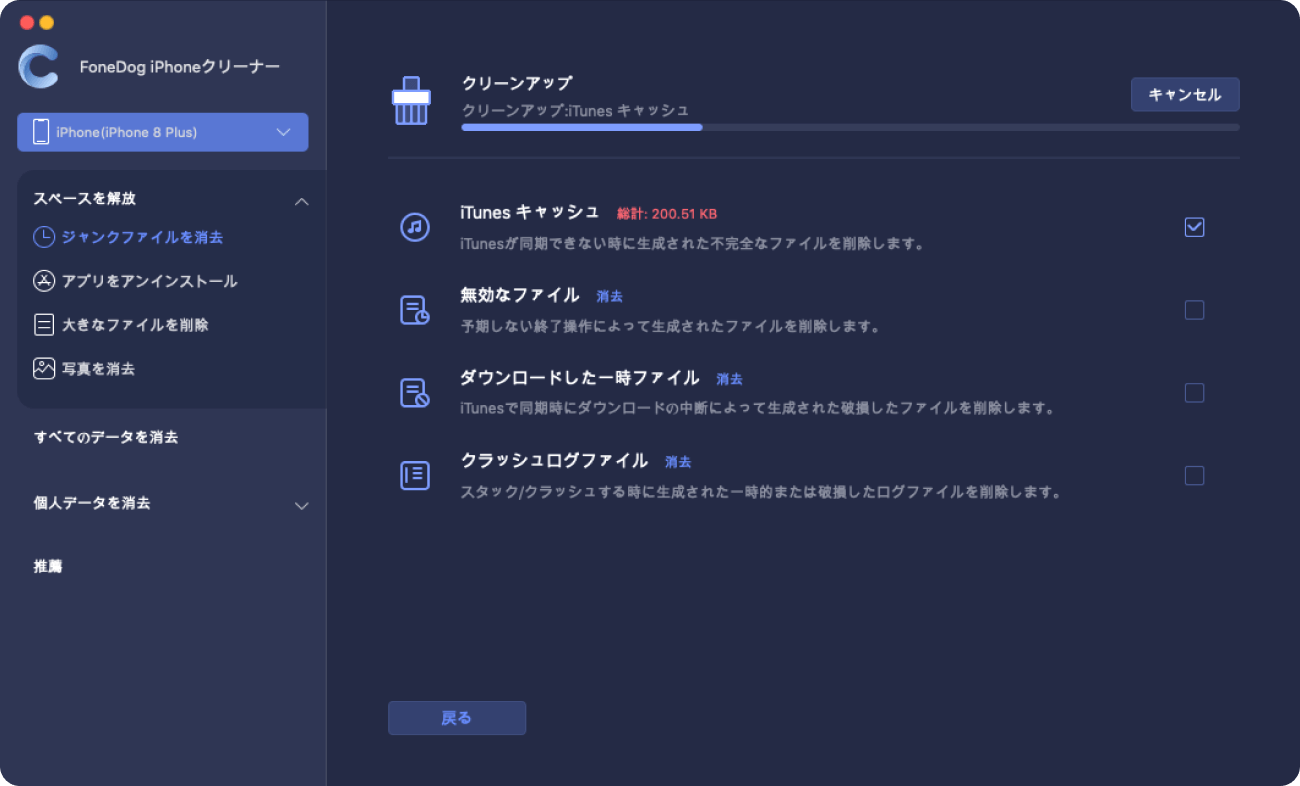Uncheck the iTunes キャッシュ checkbox
Image resolution: width=1300 pixels, height=786 pixels.
[x=1194, y=227]
